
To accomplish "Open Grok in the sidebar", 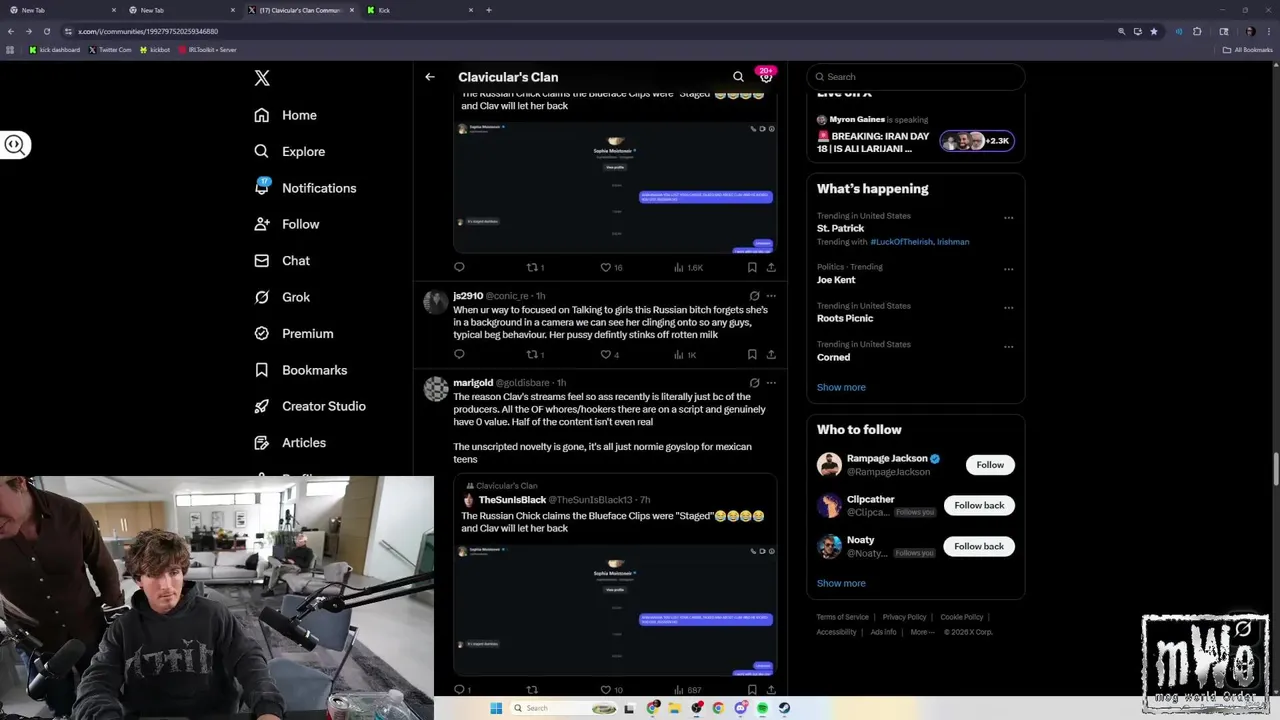I will tap(282, 297).
